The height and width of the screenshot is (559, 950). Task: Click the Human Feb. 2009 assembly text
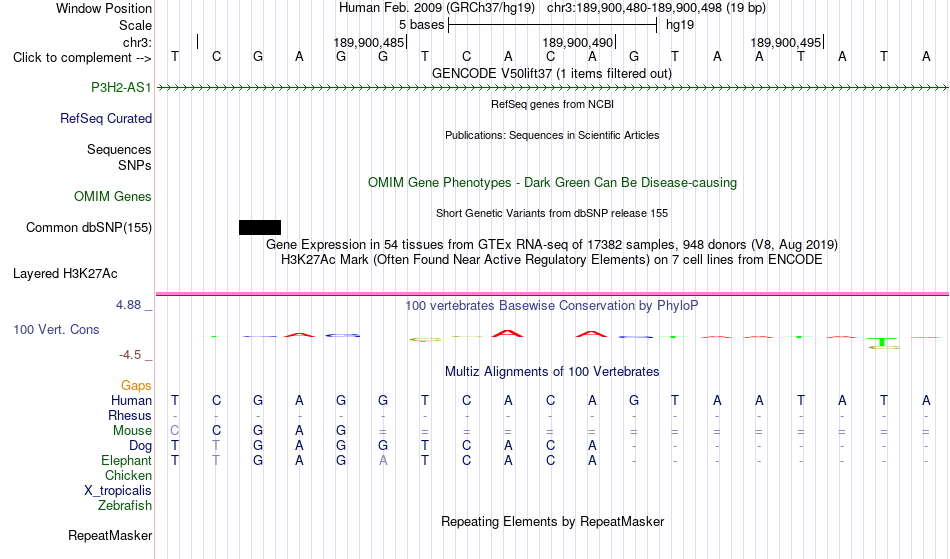(437, 8)
